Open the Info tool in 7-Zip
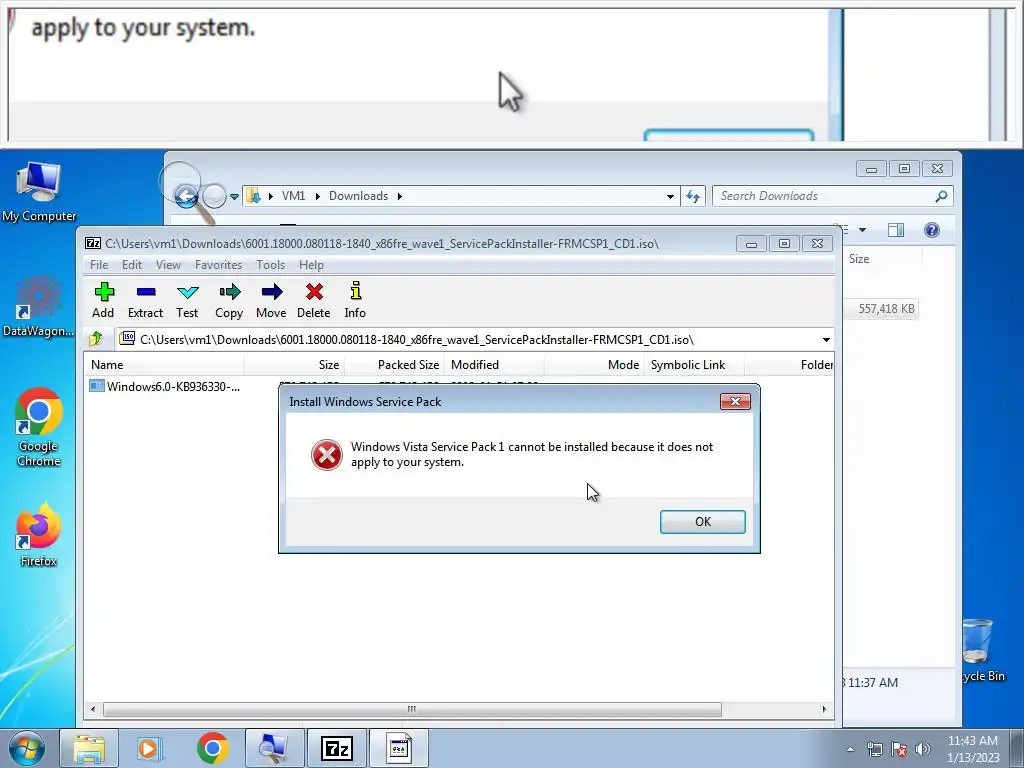Viewport: 1024px width, 768px height. [355, 300]
